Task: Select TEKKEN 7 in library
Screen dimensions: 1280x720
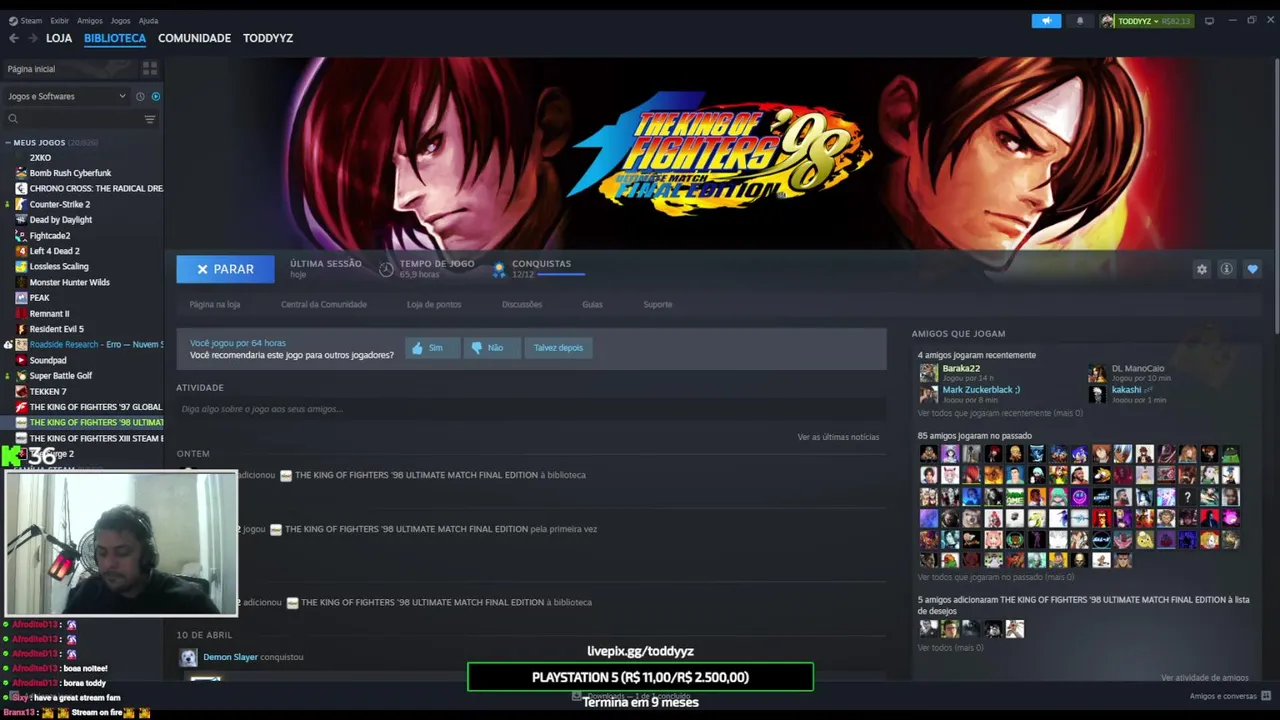Action: (x=47, y=391)
